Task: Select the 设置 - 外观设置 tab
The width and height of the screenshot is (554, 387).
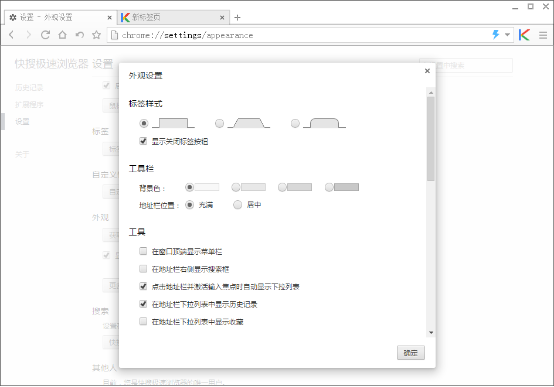Action: [x=60, y=17]
